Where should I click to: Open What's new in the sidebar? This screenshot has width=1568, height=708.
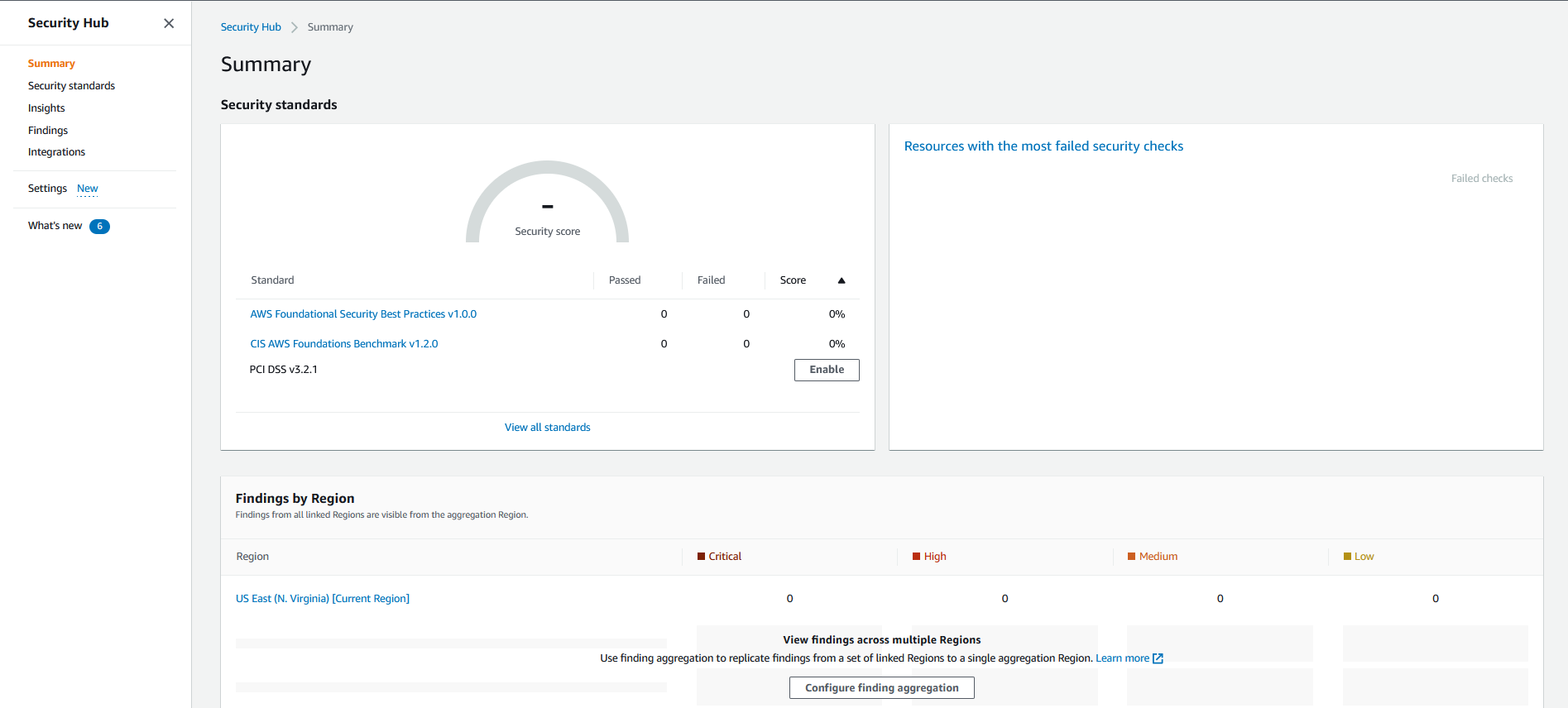tap(55, 226)
